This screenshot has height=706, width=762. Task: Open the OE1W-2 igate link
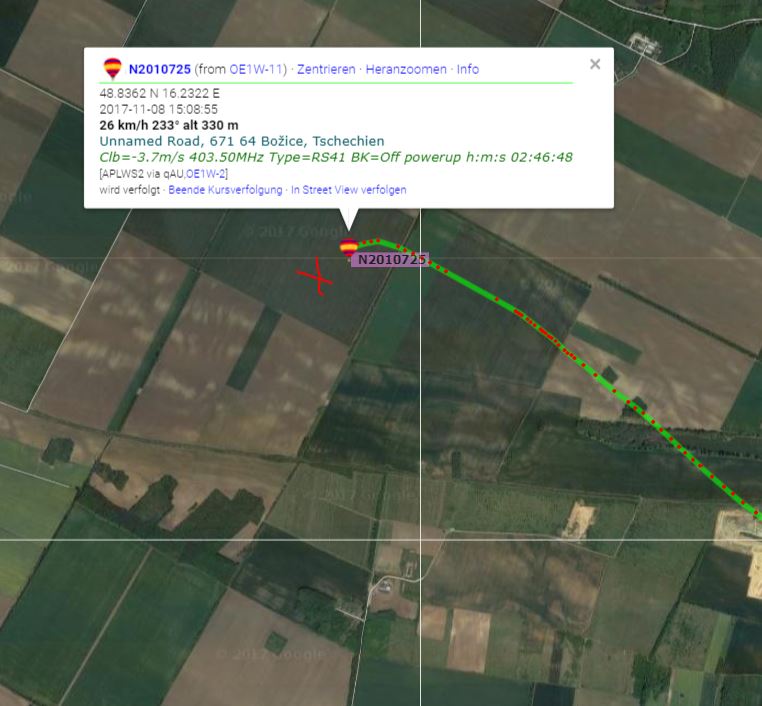pos(206,174)
